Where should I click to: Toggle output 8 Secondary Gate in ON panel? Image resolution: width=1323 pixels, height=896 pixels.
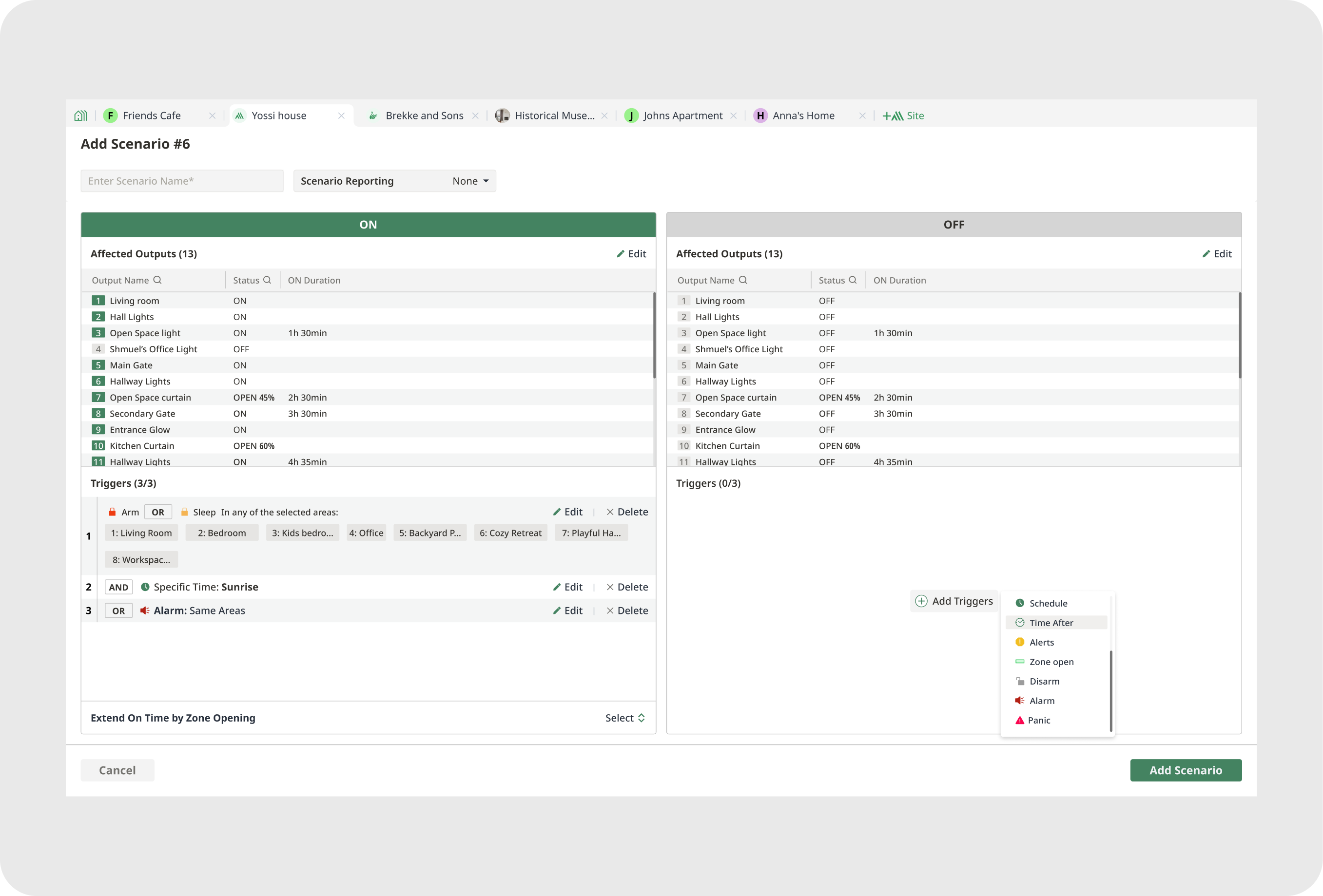(98, 414)
